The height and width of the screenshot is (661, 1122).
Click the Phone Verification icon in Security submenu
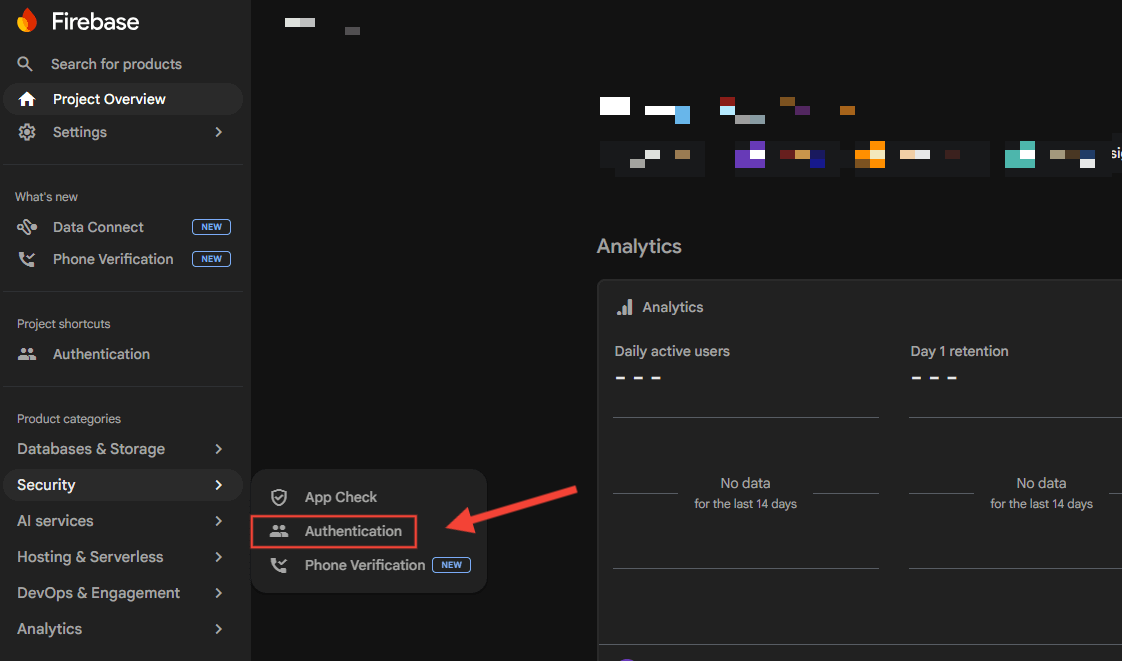tap(279, 565)
